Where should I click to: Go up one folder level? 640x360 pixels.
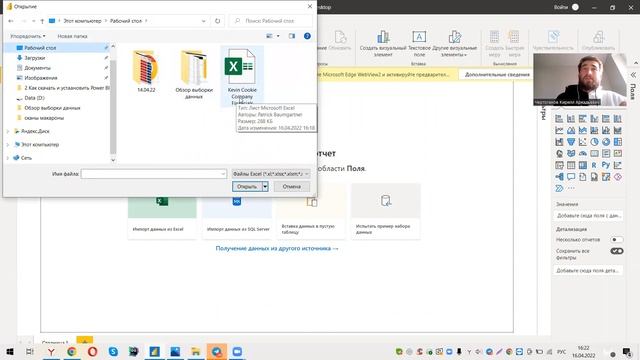[42, 21]
